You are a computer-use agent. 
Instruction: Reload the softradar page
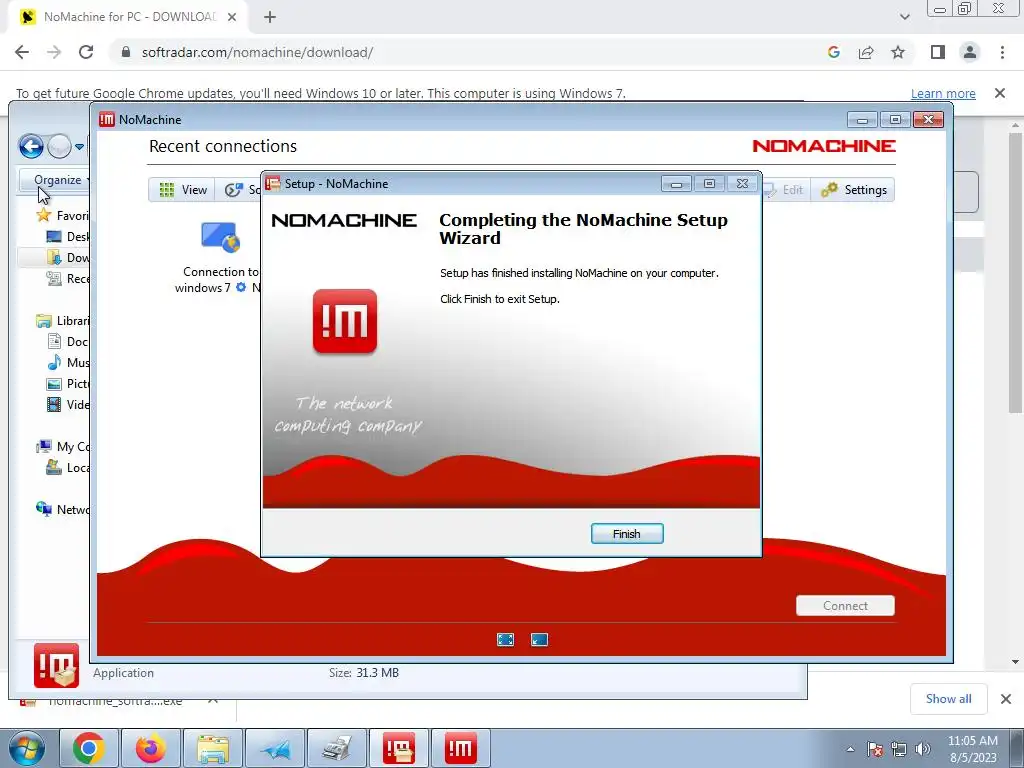(86, 52)
